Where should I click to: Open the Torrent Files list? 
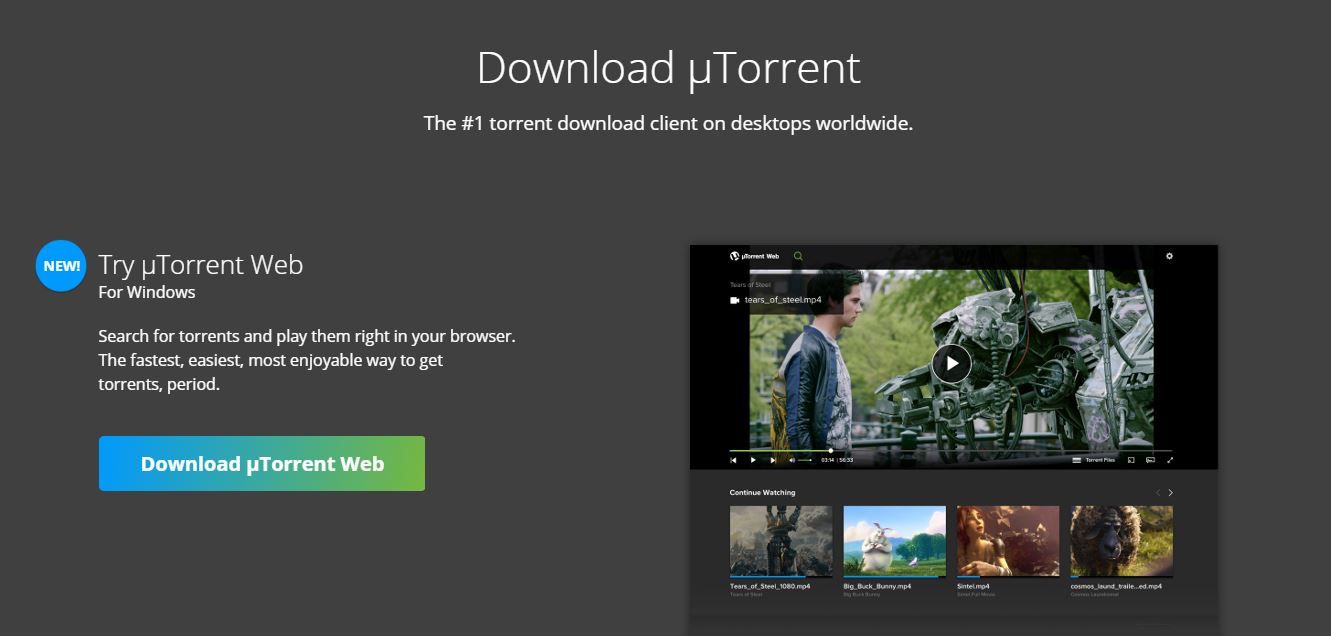click(x=1093, y=460)
